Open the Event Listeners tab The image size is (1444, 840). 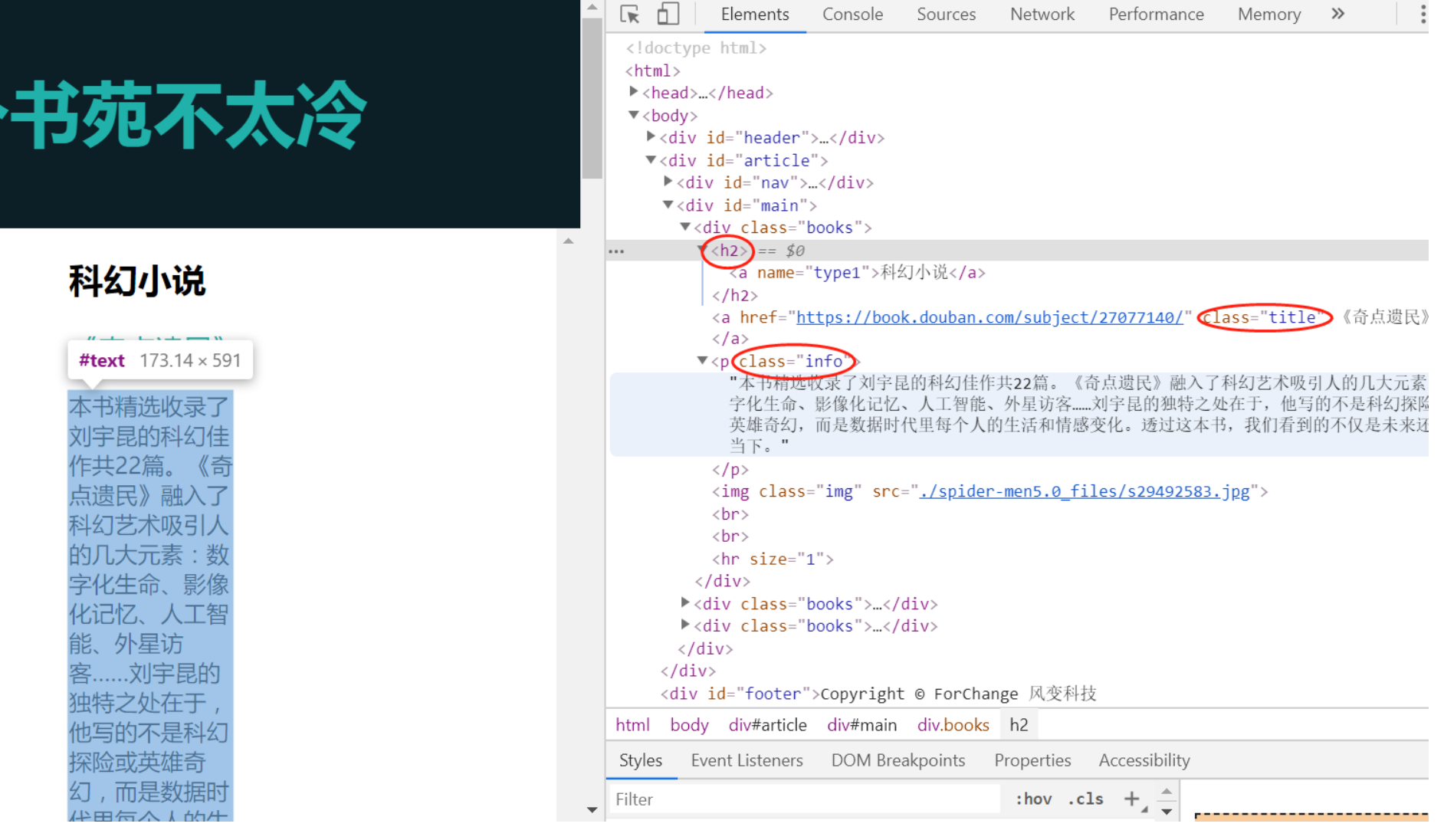click(x=746, y=760)
